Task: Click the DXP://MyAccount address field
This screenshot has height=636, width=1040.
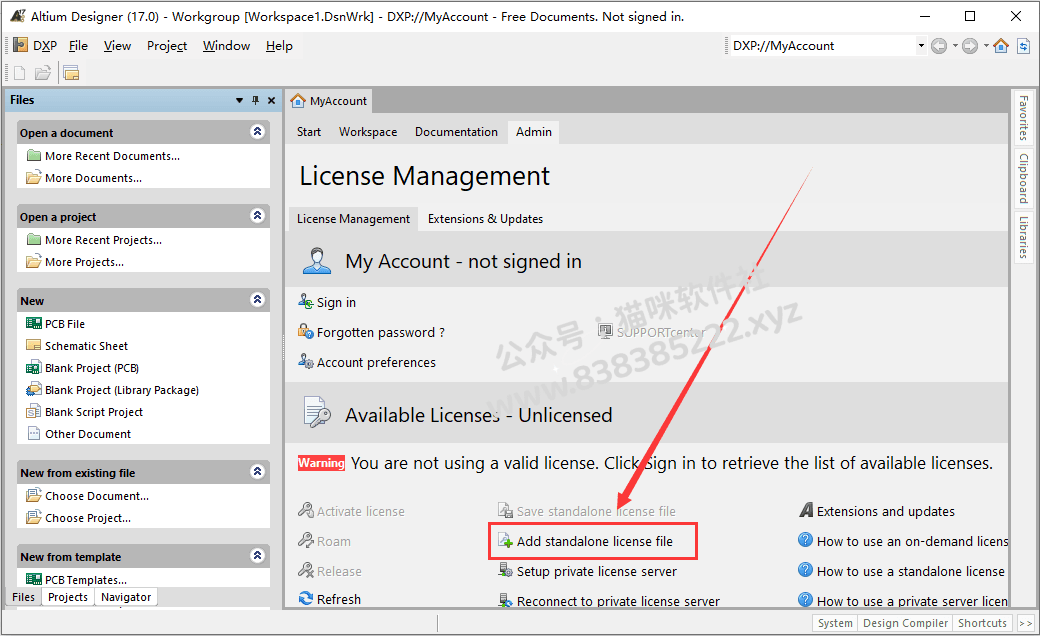Action: click(x=822, y=46)
